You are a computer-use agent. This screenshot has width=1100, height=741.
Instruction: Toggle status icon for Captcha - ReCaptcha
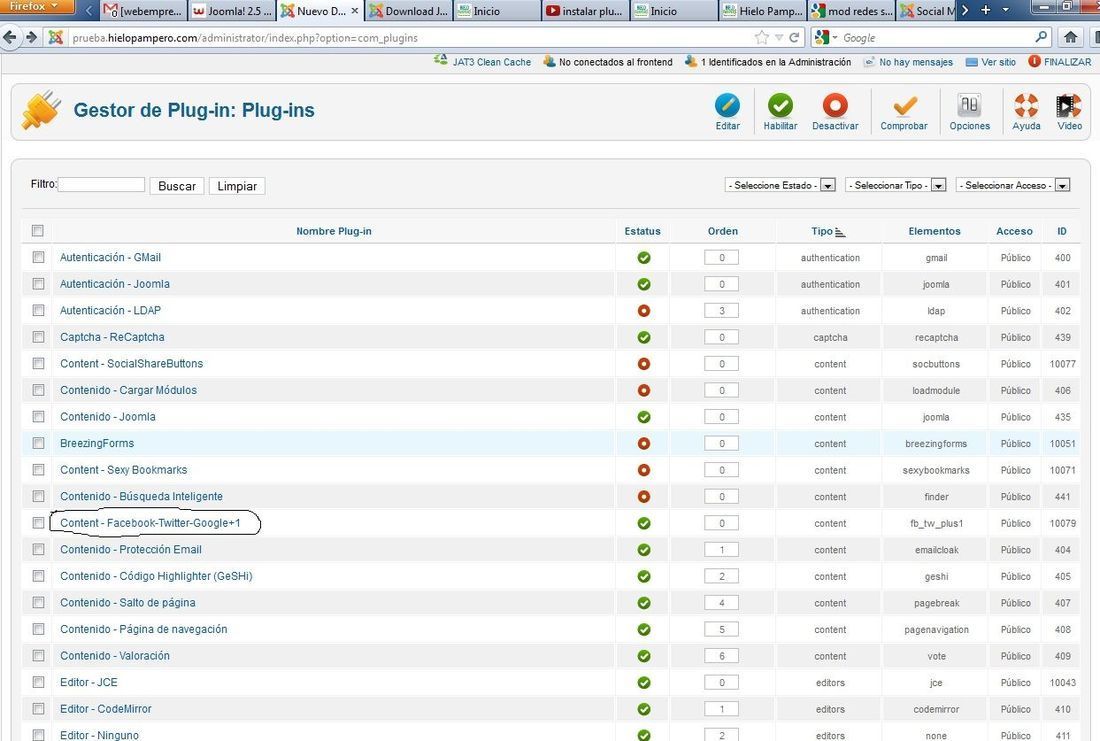[643, 338]
